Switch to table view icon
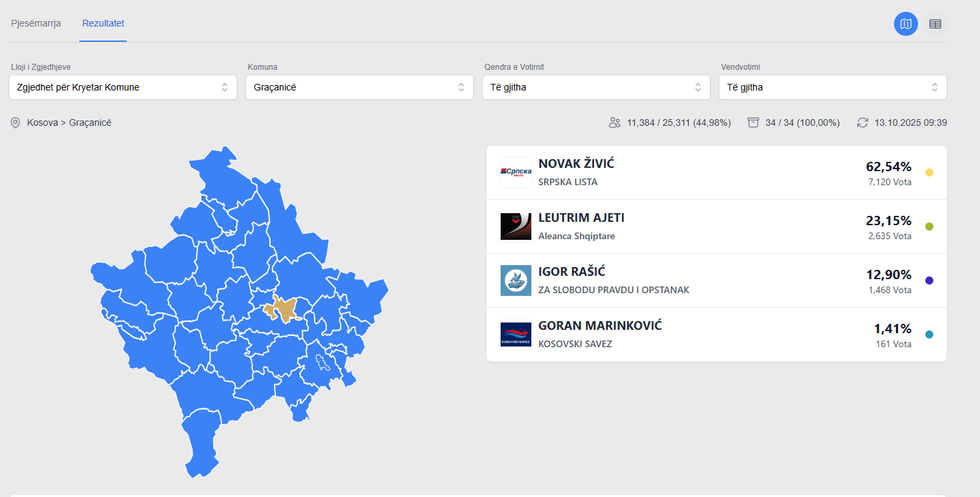This screenshot has height=497, width=980. pyautogui.click(x=935, y=23)
